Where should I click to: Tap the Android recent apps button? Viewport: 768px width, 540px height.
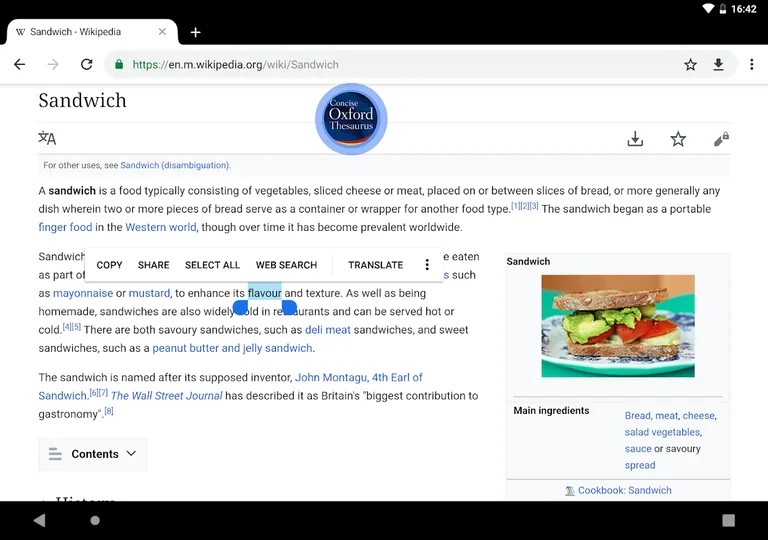click(x=728, y=520)
